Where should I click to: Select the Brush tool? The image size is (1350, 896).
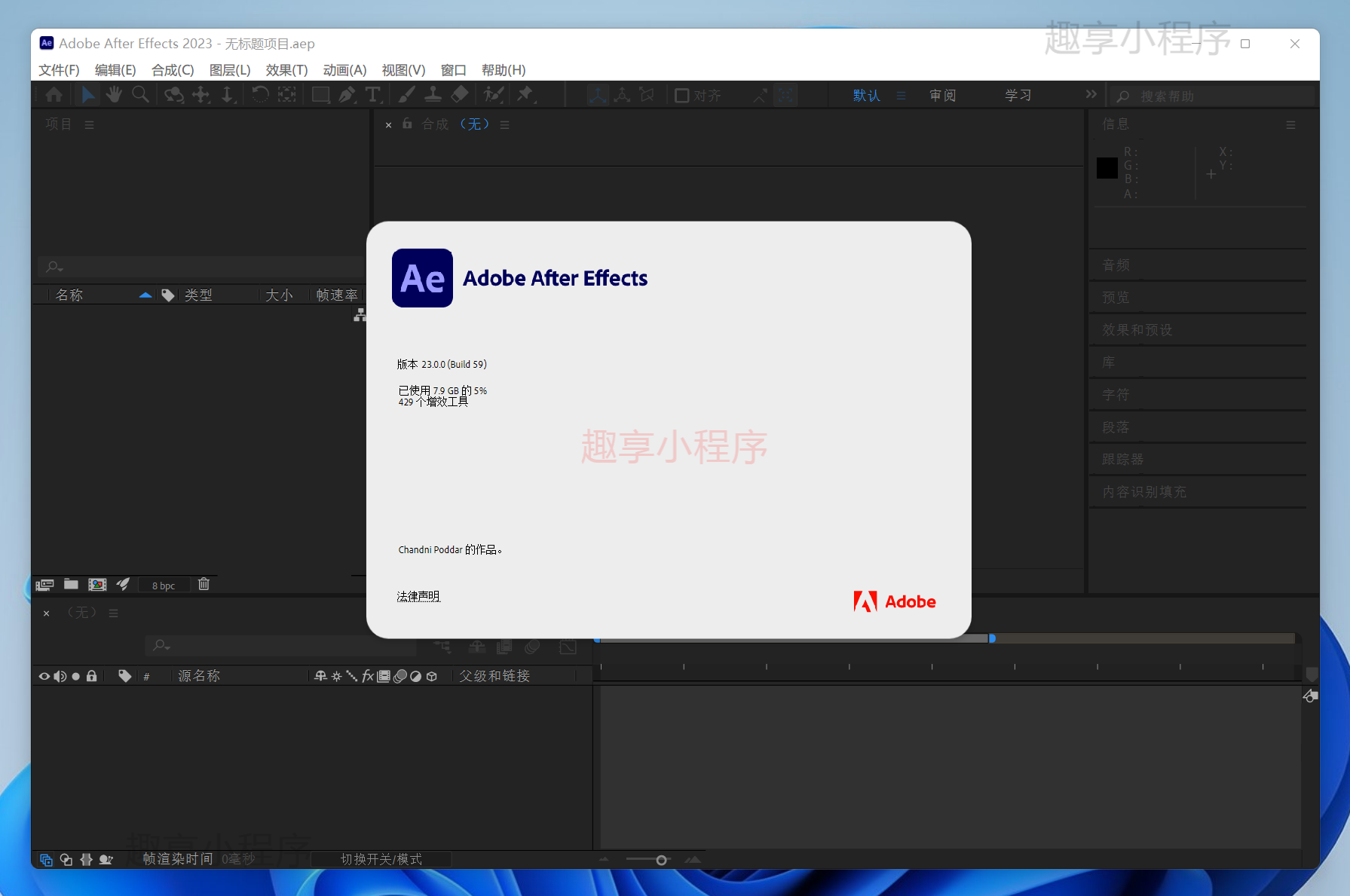click(406, 95)
